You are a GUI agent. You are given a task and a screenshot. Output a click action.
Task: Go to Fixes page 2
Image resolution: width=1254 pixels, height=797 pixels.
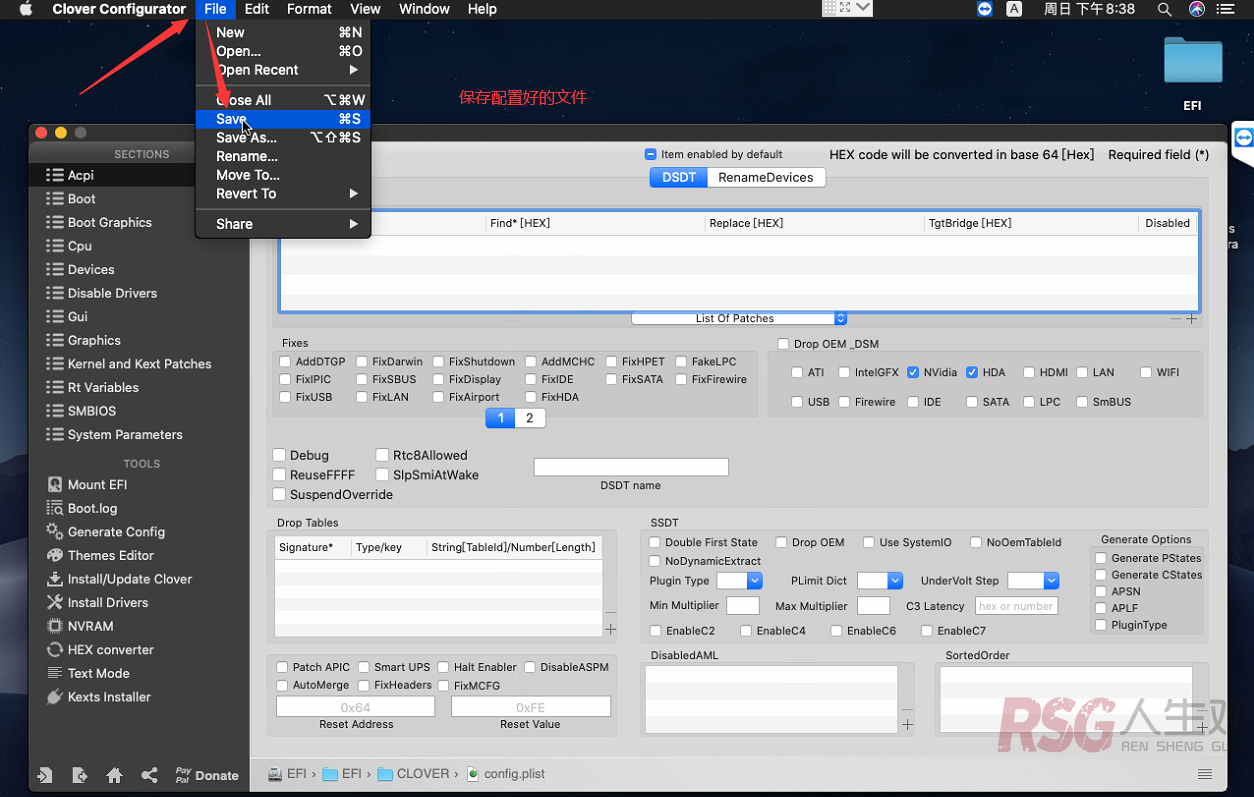(x=530, y=418)
